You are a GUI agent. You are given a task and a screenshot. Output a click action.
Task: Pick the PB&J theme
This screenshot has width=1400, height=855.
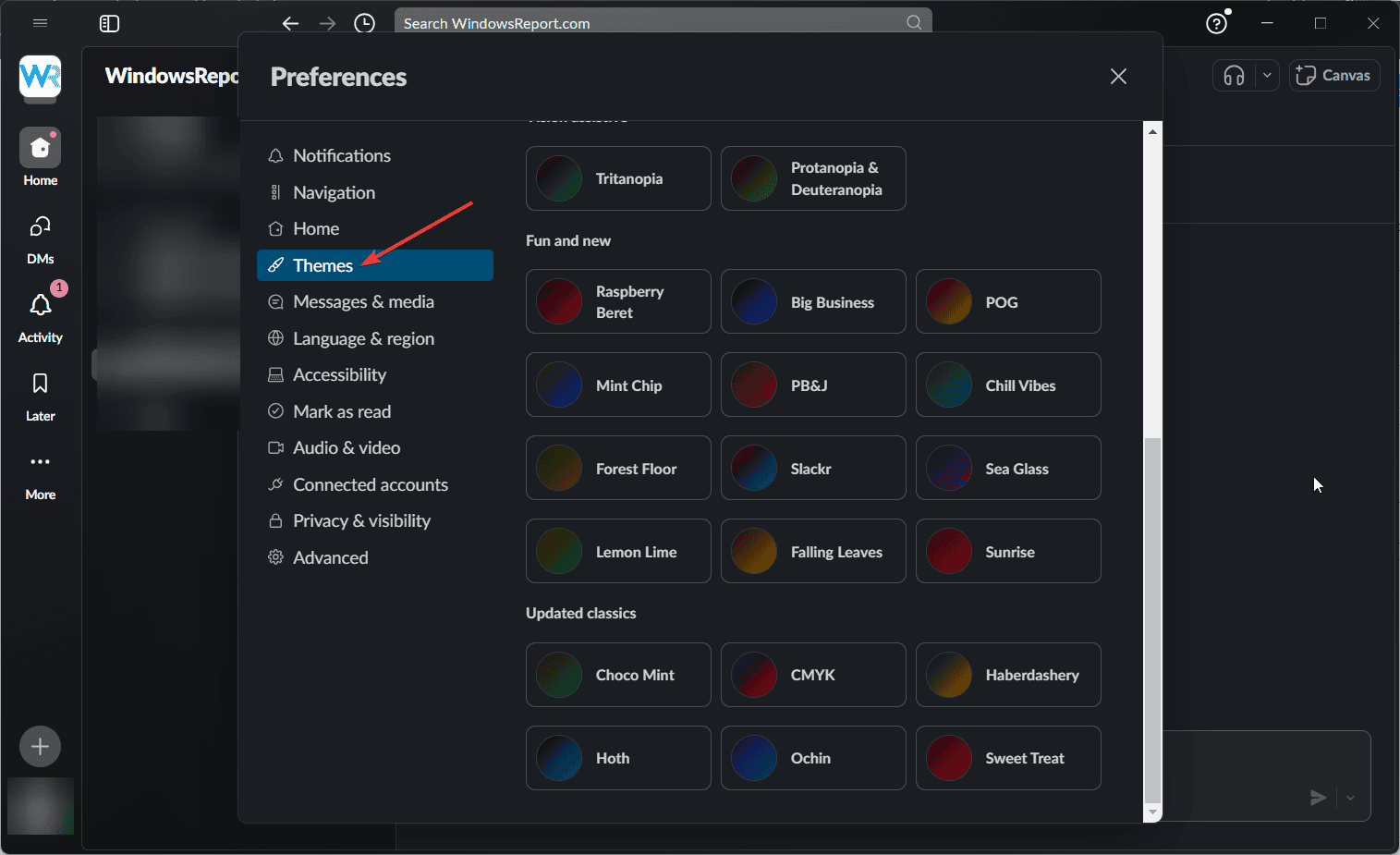coord(813,385)
